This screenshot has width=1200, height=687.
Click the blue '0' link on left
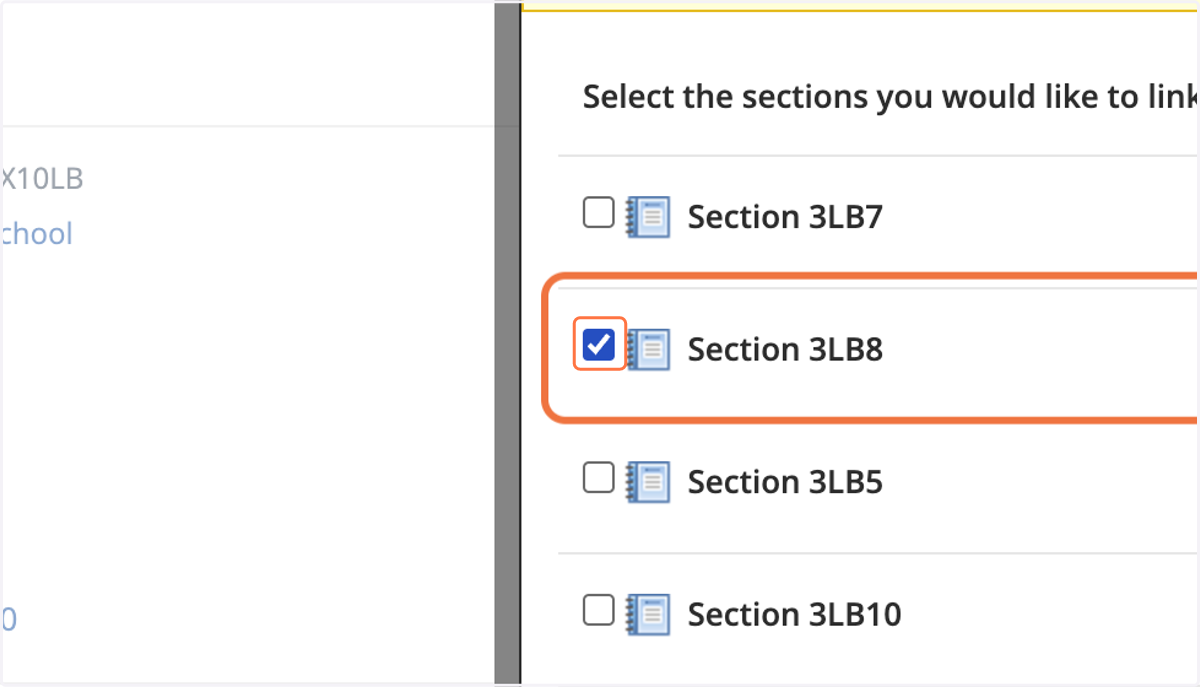[x=8, y=620]
